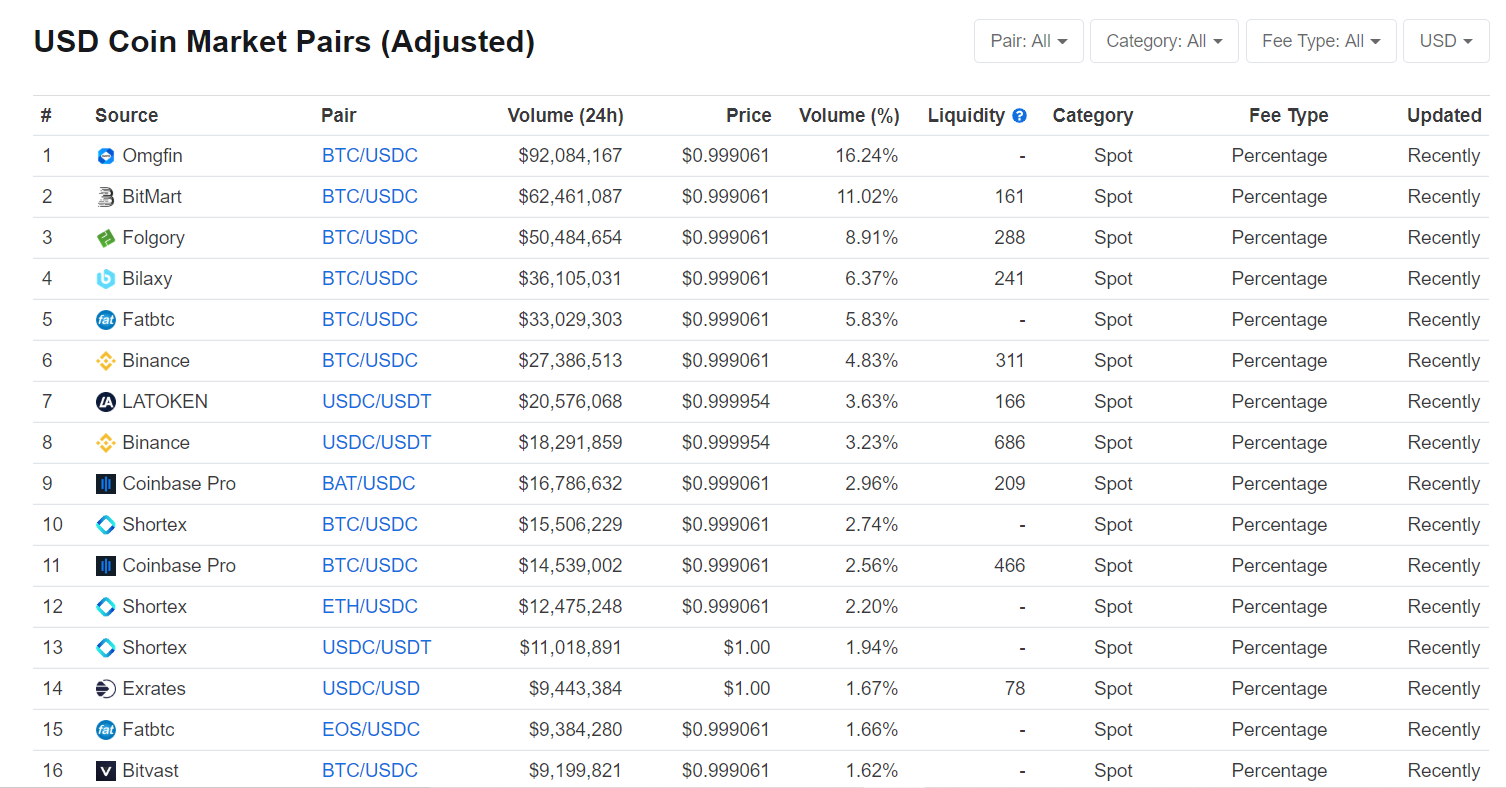The width and height of the screenshot is (1506, 788).
Task: Click the Omgfin exchange logo icon
Action: pyautogui.click(x=106, y=156)
